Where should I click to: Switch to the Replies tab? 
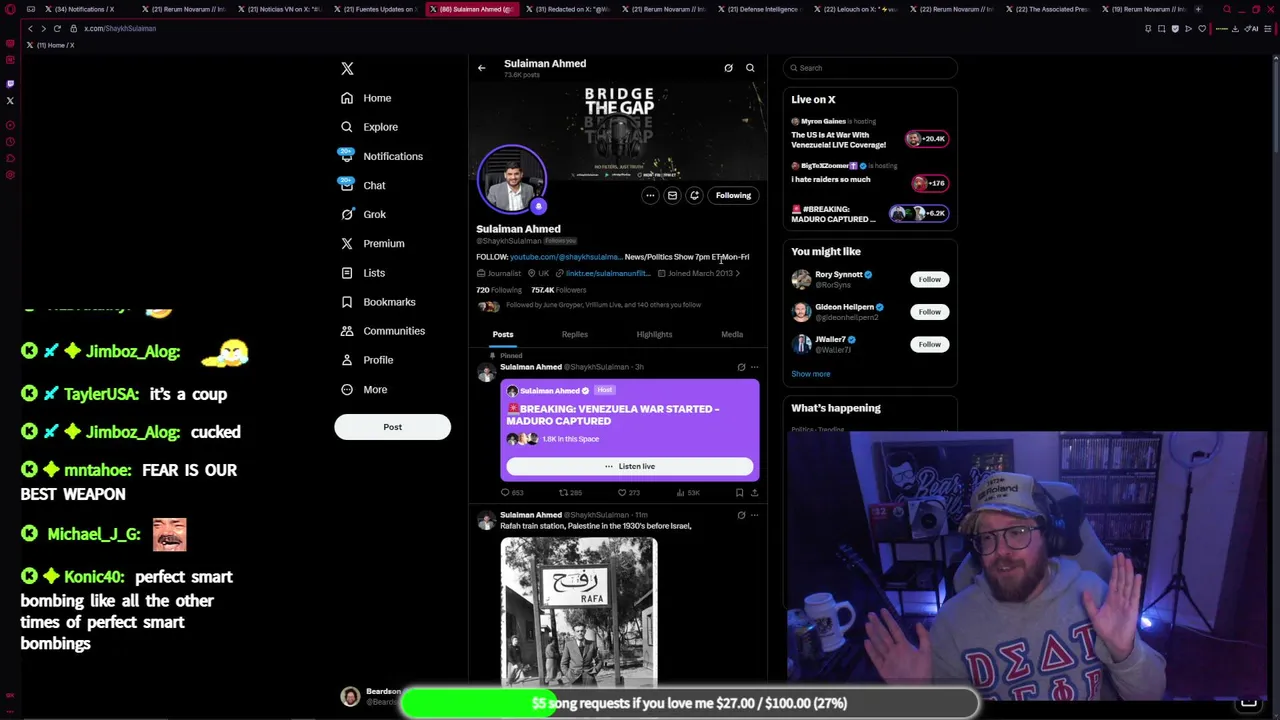point(575,334)
